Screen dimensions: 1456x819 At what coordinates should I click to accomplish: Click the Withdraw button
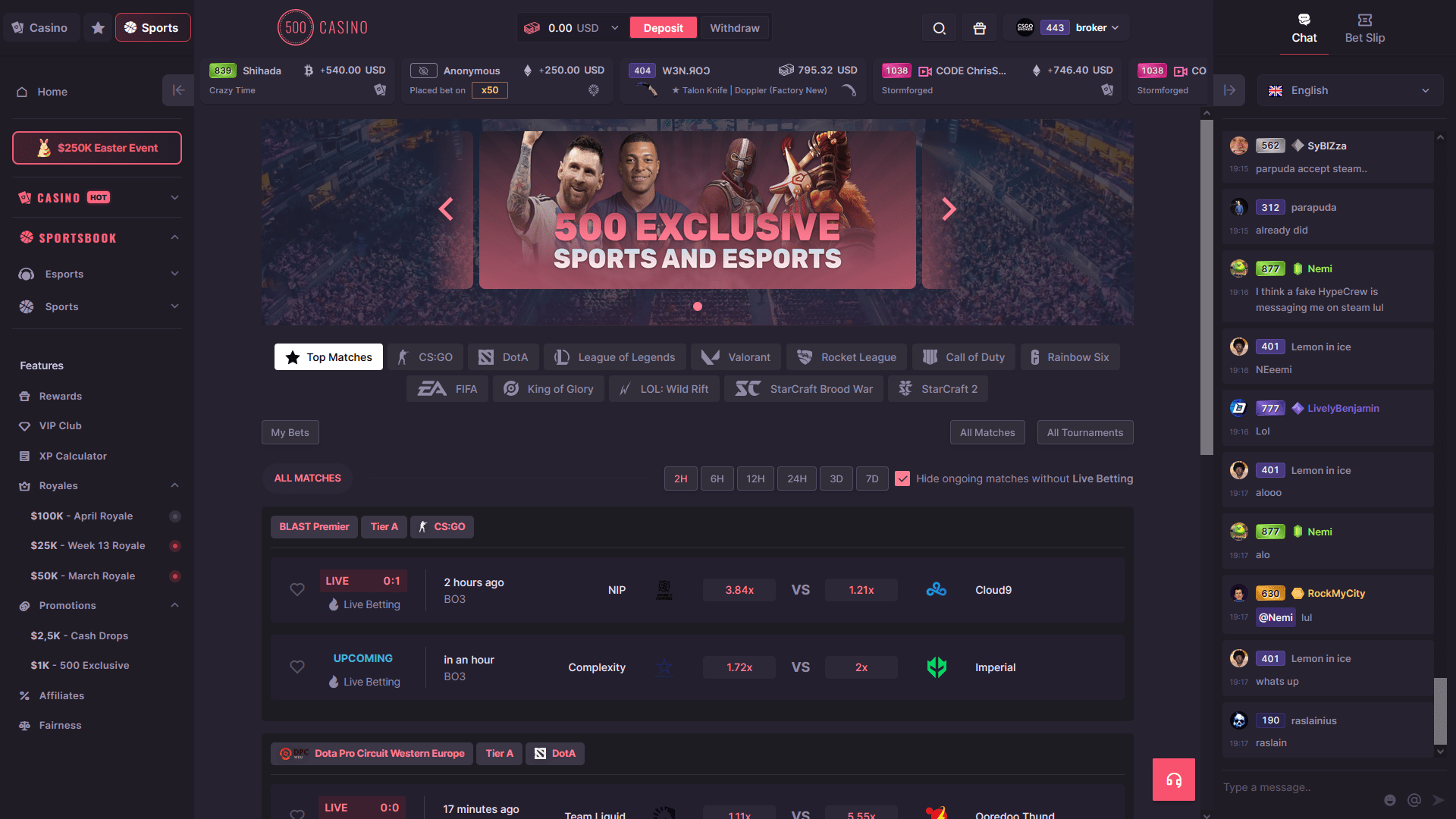[x=735, y=28]
